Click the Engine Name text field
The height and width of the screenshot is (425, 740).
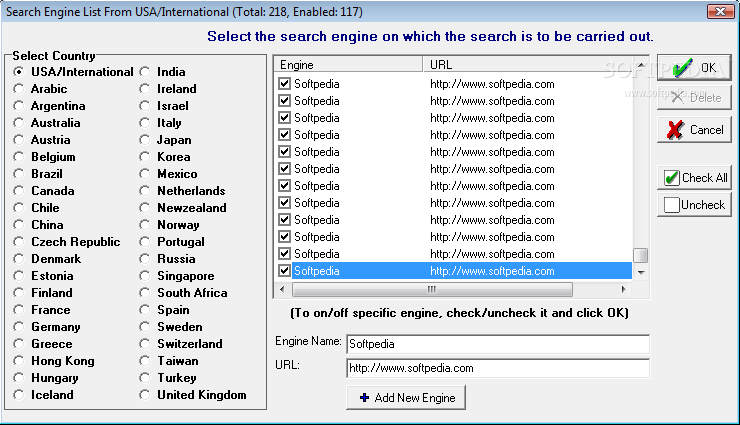tap(497, 343)
